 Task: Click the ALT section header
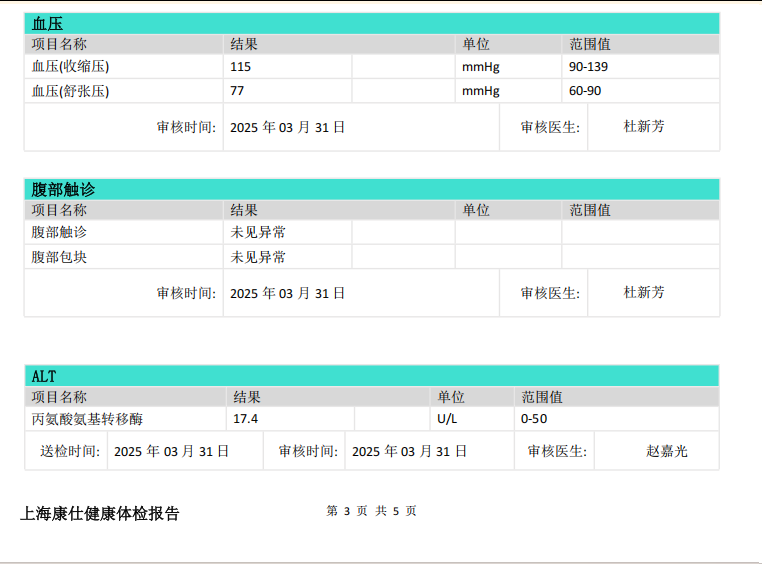point(44,376)
